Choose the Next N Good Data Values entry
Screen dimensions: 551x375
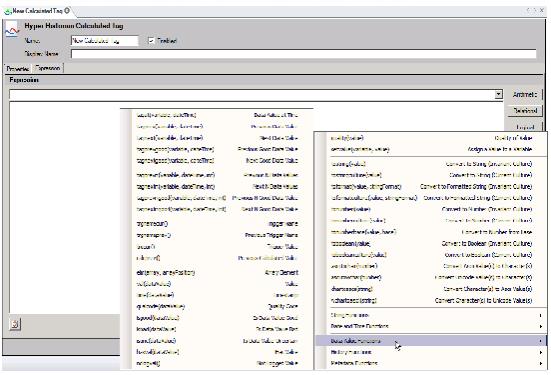[217, 209]
